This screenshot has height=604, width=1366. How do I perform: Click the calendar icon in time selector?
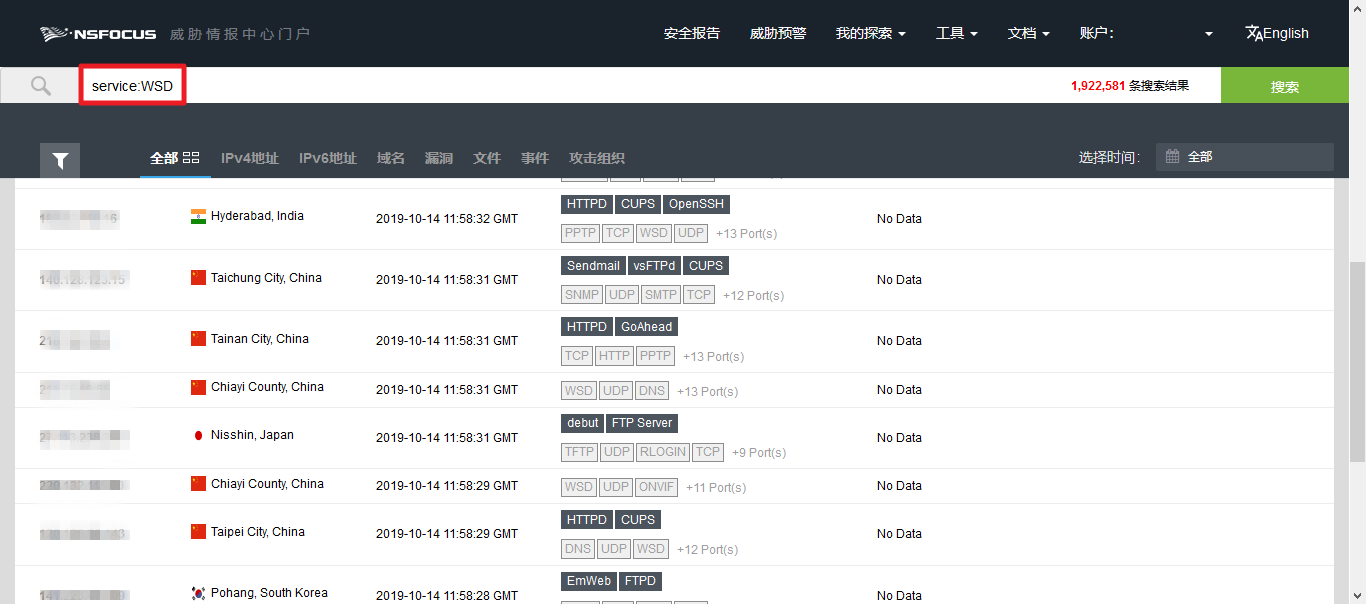point(1173,157)
